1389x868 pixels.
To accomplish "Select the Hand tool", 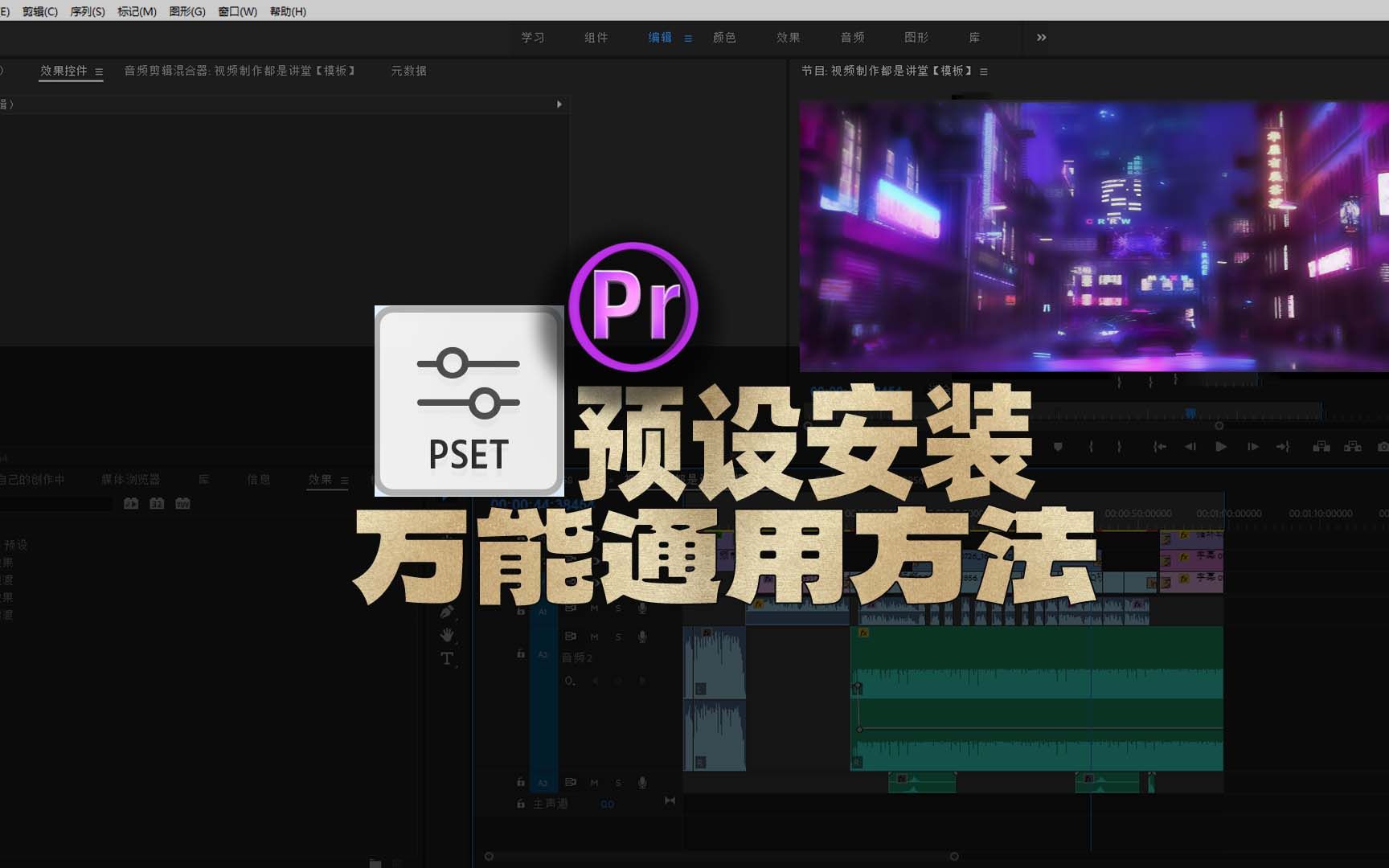I will [447, 636].
